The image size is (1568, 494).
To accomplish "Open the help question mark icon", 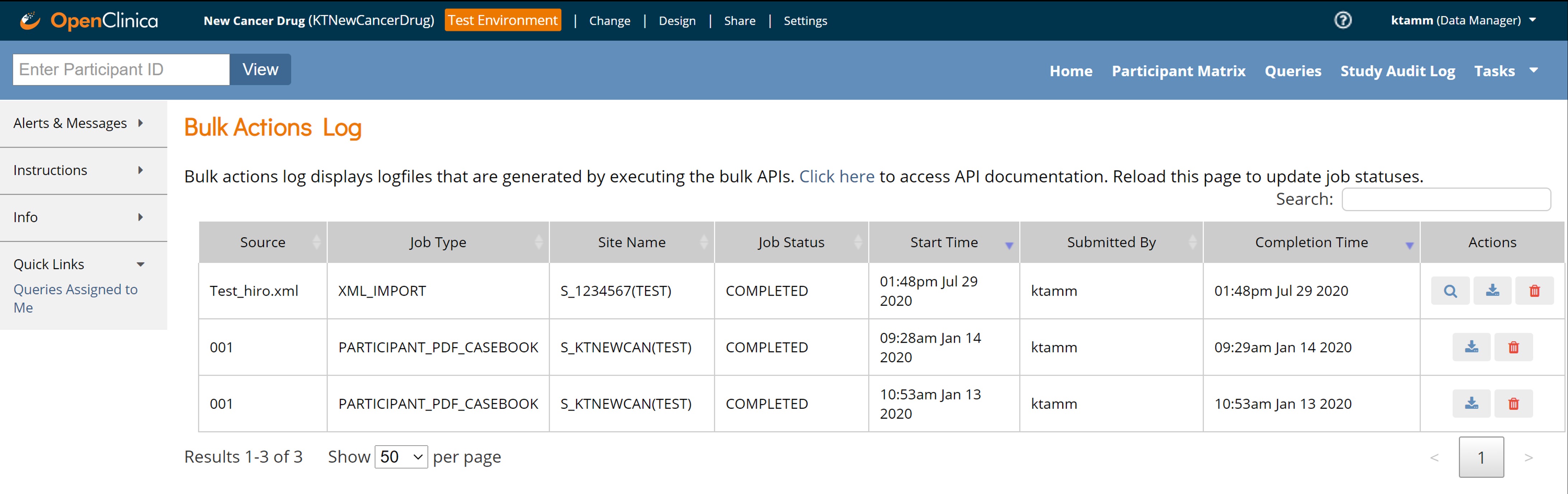I will pyautogui.click(x=1343, y=20).
